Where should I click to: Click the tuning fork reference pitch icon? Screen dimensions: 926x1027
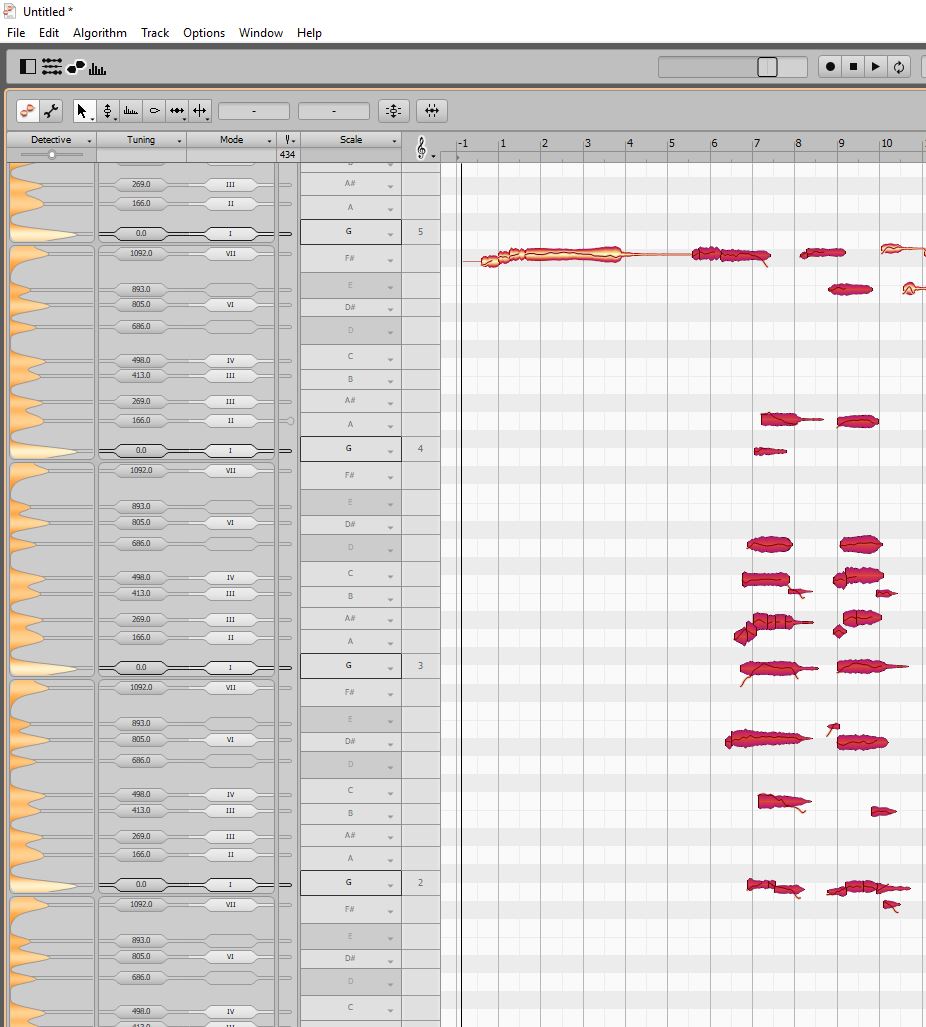coord(286,140)
